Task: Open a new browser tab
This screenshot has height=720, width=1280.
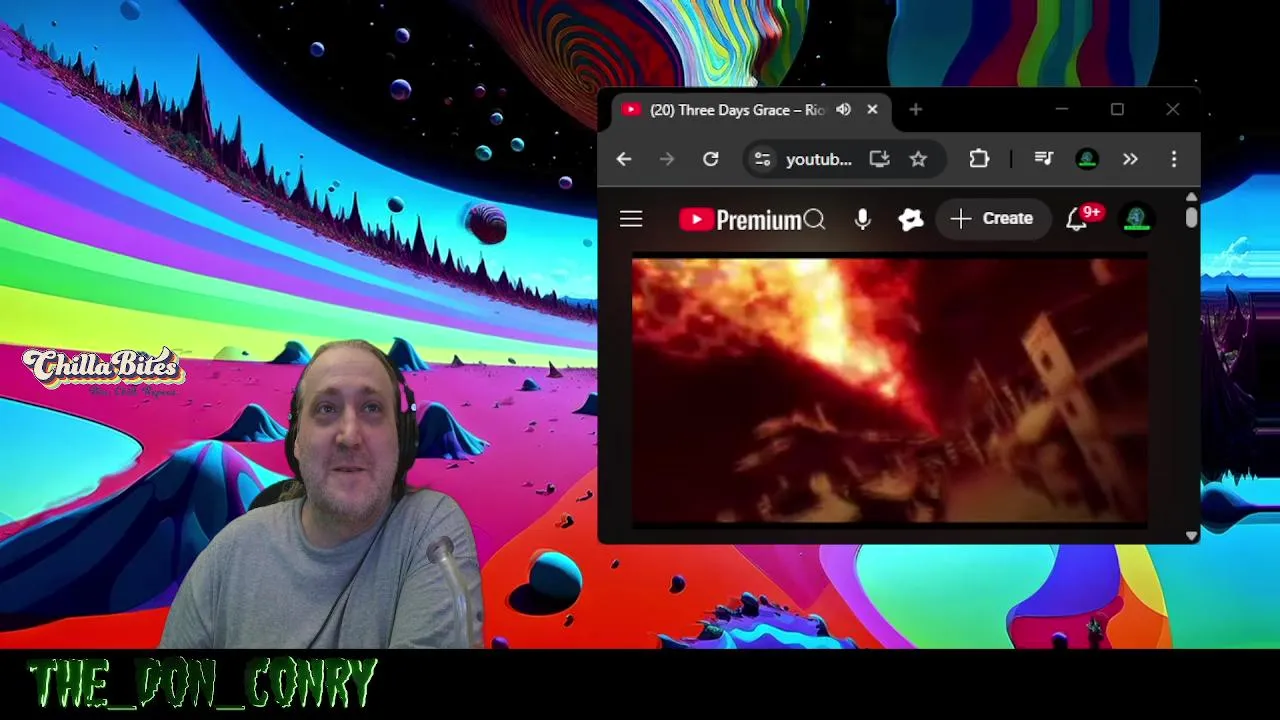Action: pyautogui.click(x=916, y=110)
